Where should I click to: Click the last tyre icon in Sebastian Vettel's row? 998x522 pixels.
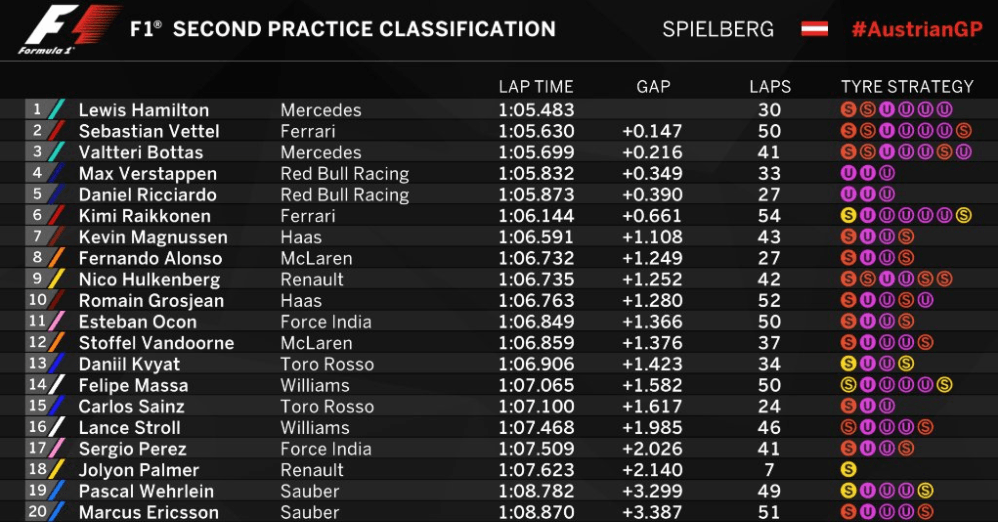click(964, 131)
